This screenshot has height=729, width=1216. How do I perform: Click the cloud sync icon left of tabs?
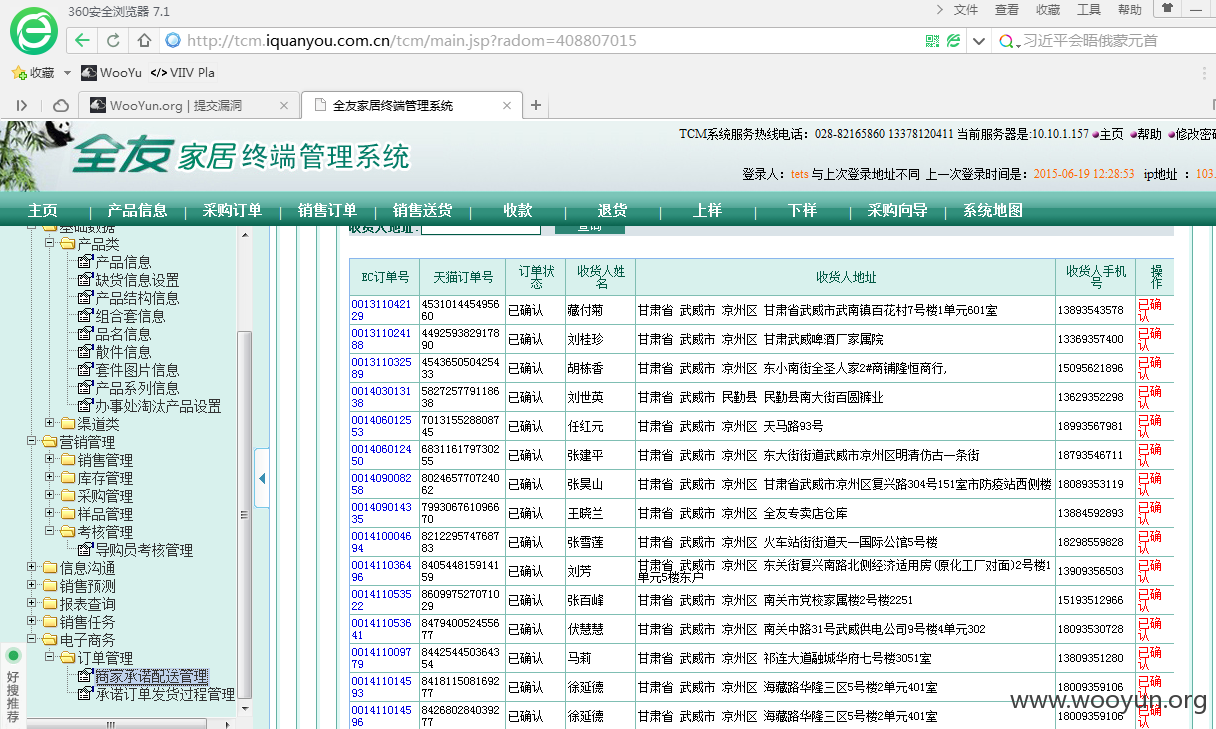pos(61,105)
